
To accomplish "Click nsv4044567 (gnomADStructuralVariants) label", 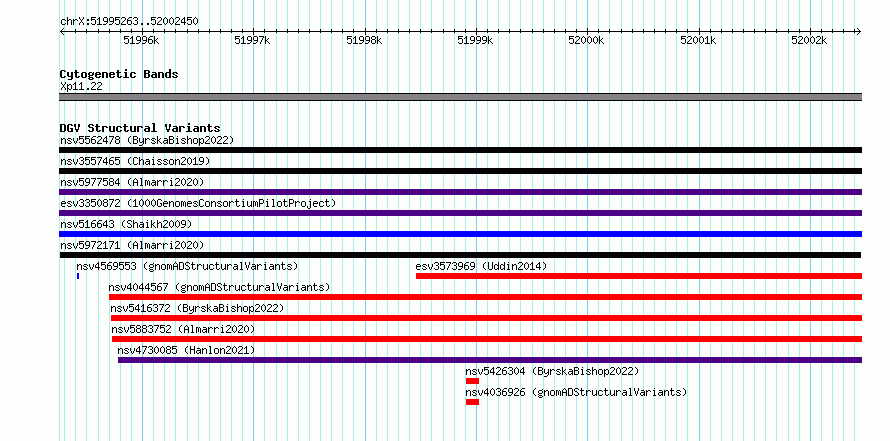I will click(219, 287).
